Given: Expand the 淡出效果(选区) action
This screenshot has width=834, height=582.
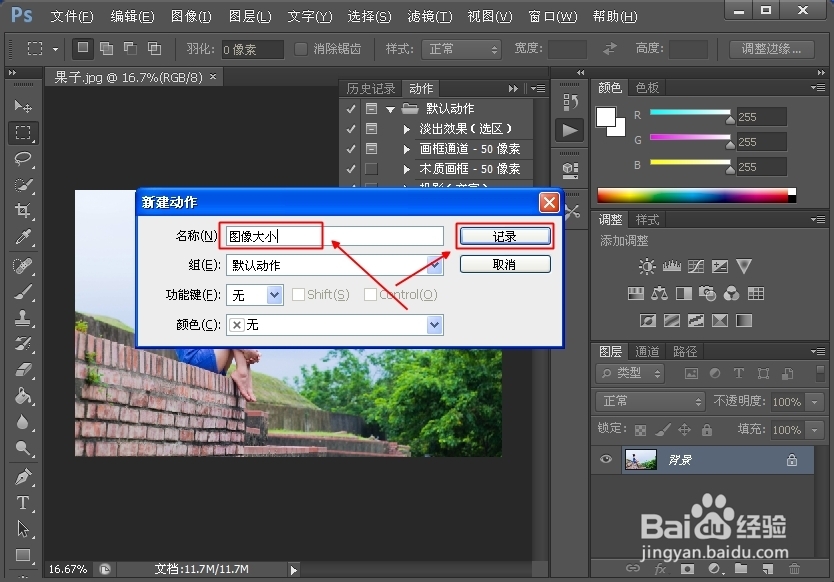Looking at the screenshot, I should 407,129.
